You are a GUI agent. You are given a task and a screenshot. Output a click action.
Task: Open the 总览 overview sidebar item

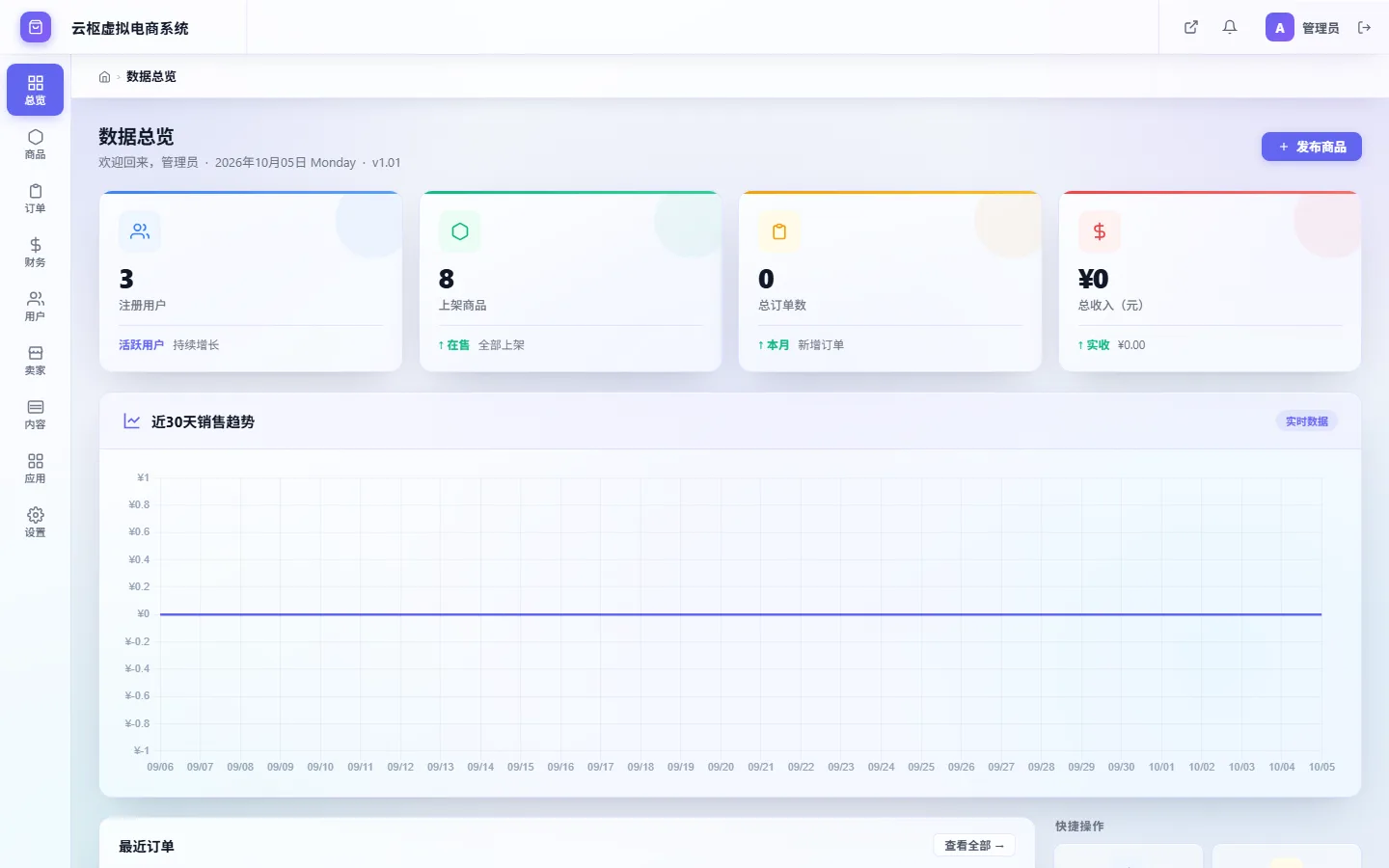point(35,90)
